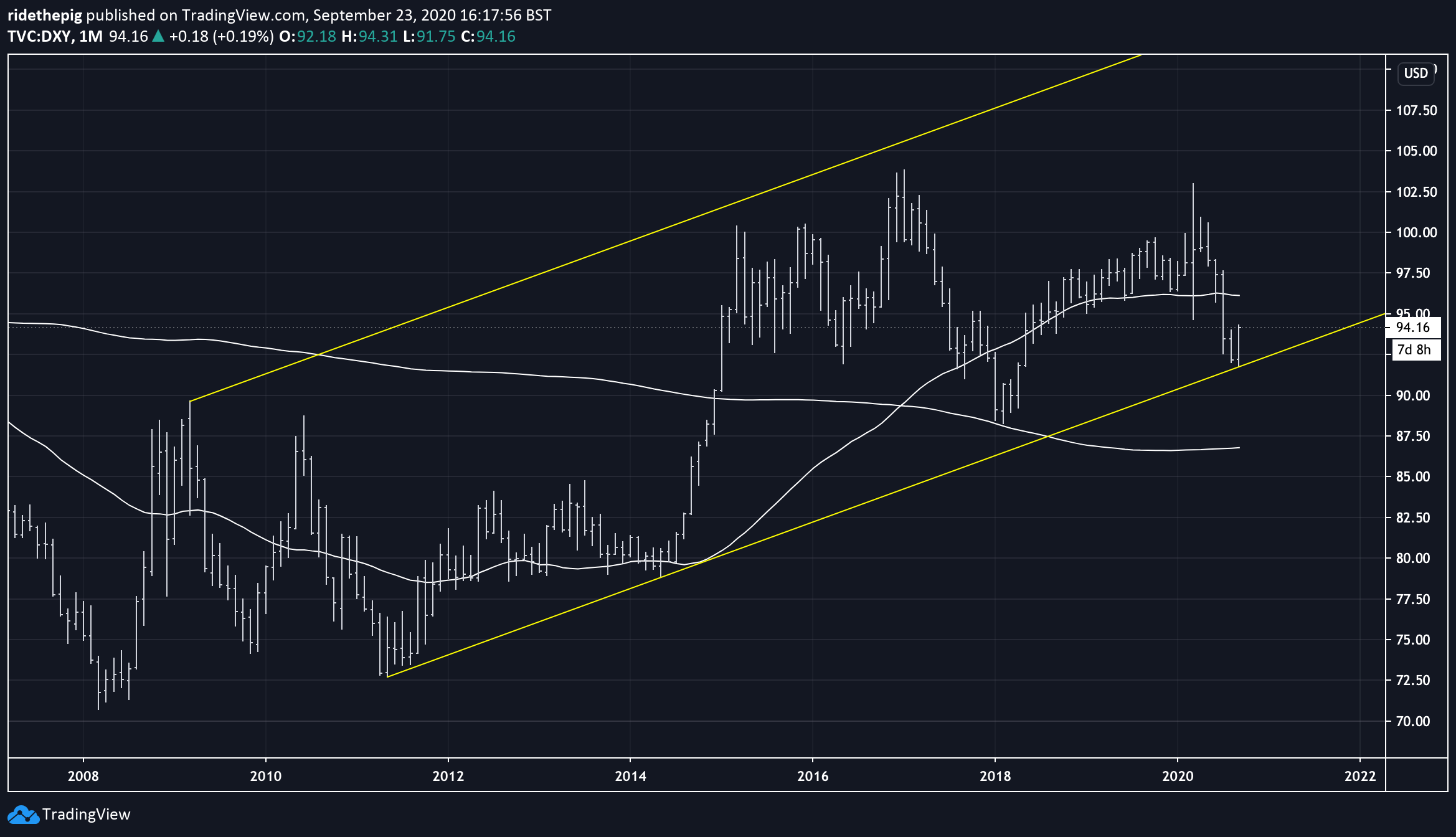Viewport: 1456px width, 837px height.
Task: Click the 72.50 price axis label
Action: click(1413, 680)
